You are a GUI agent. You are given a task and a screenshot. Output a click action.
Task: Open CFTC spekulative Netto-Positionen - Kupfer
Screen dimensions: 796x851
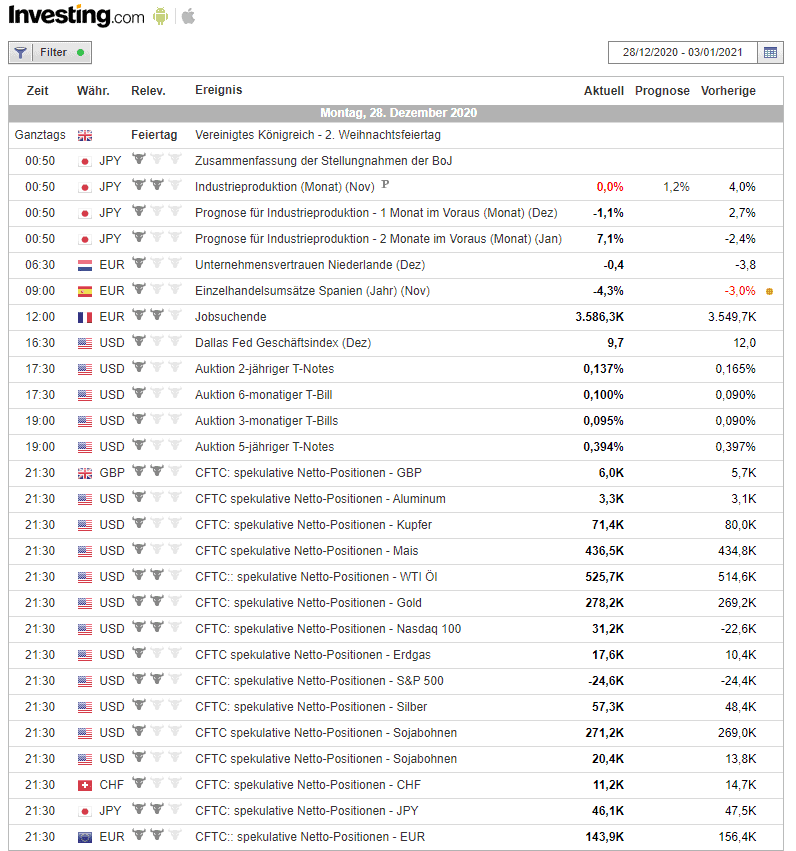tap(314, 525)
